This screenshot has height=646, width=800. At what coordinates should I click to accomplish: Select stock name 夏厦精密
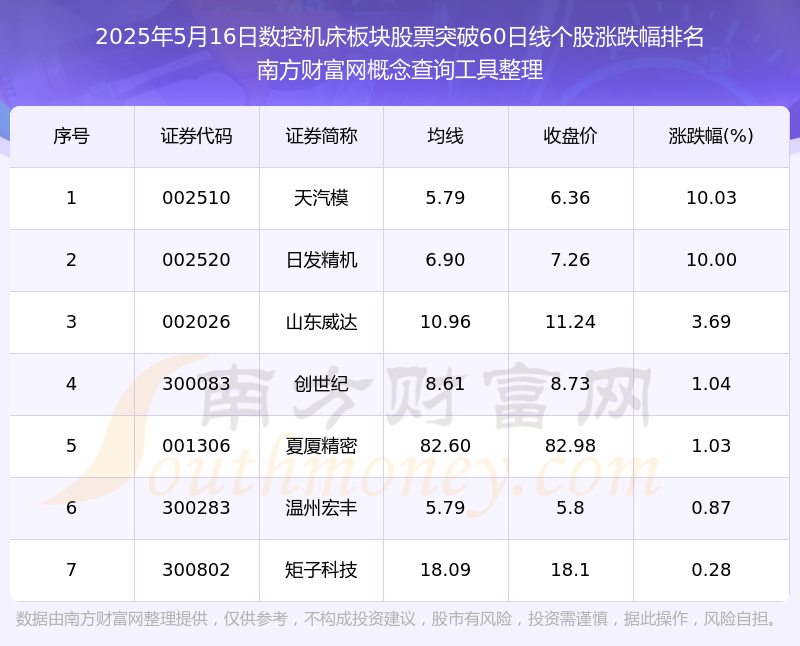tap(321, 446)
